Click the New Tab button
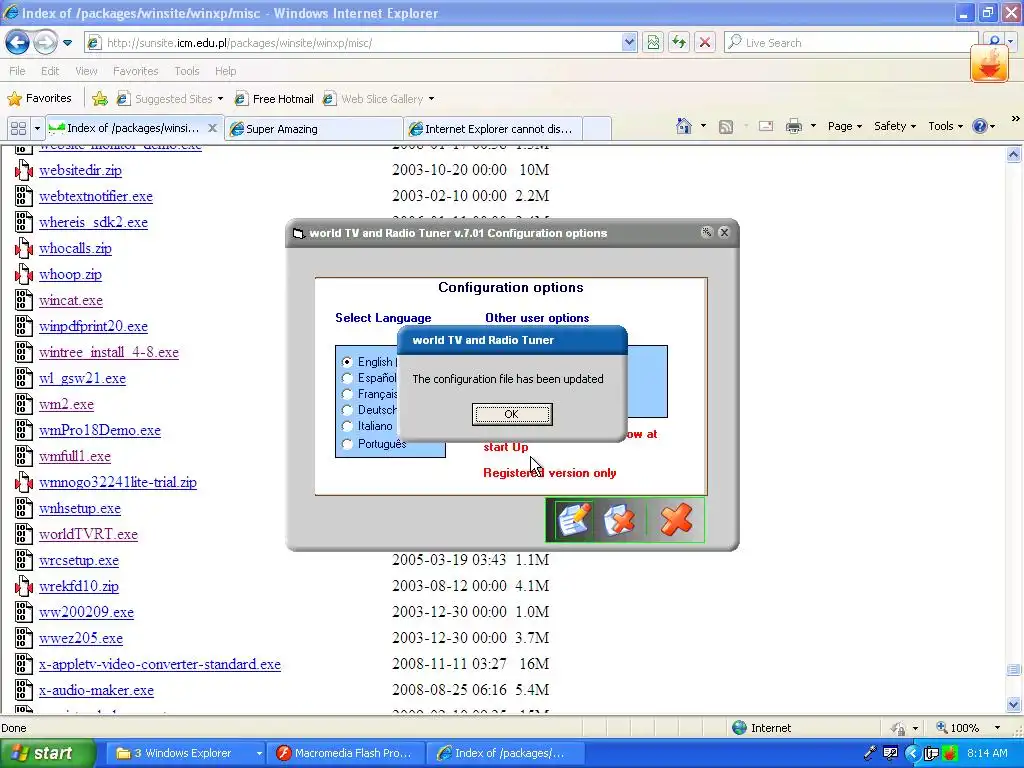Screen dimensions: 1024x768 [596, 129]
